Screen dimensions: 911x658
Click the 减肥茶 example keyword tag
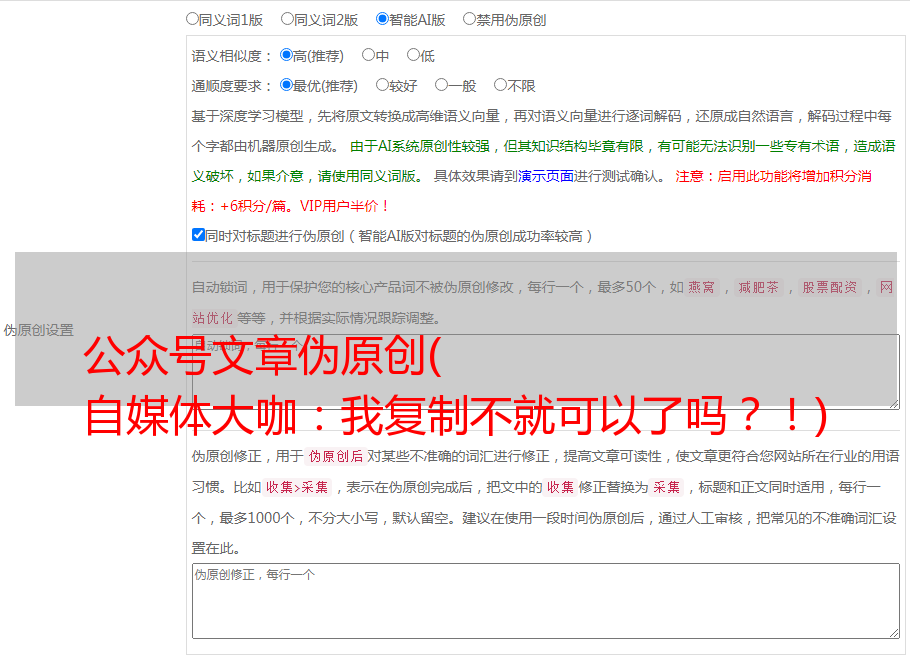click(759, 287)
